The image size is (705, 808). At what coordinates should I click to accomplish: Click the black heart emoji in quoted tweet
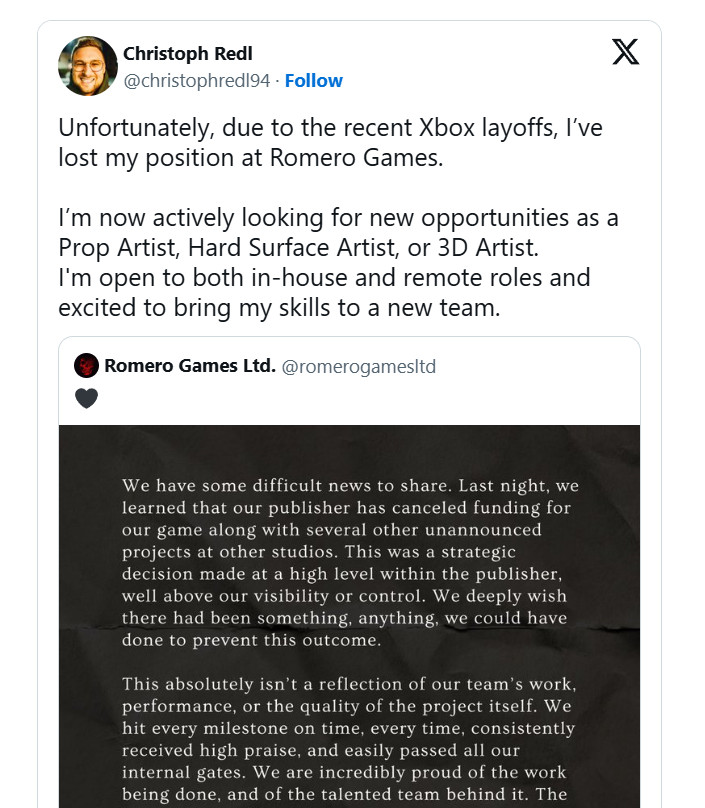[87, 398]
